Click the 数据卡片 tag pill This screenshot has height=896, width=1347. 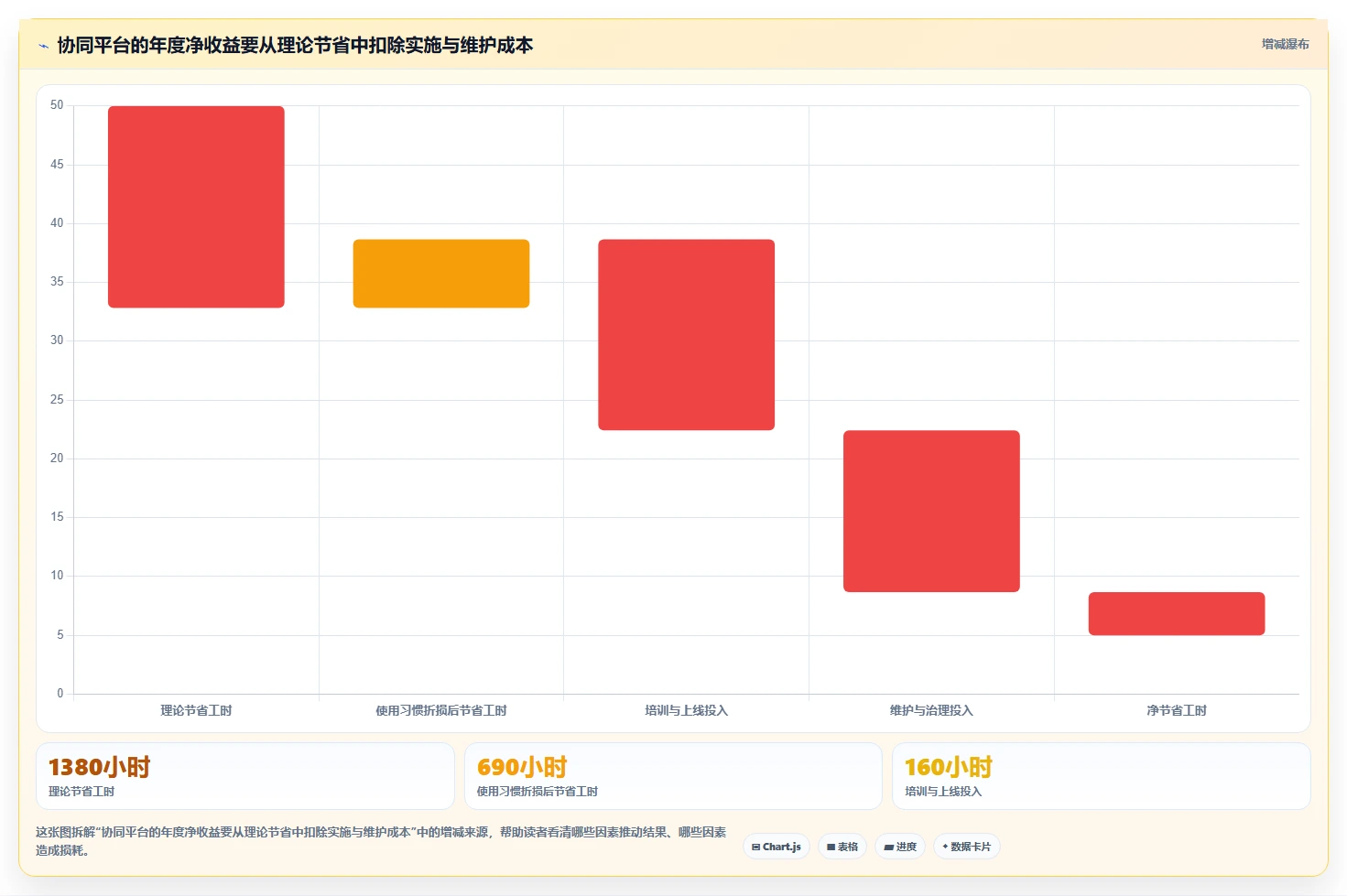point(967,847)
